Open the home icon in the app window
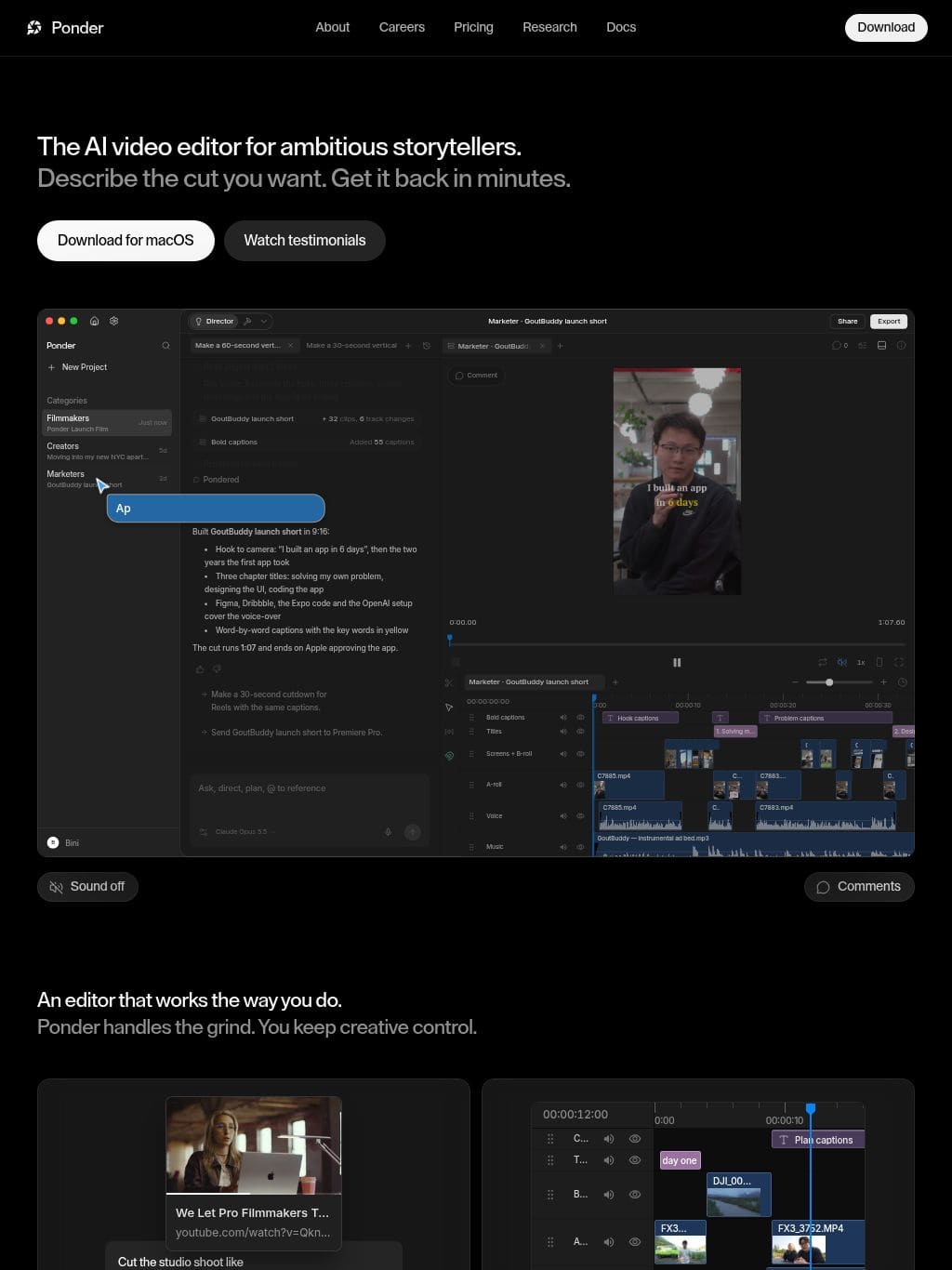Screen dimensions: 952x1270 pyautogui.click(x=94, y=321)
